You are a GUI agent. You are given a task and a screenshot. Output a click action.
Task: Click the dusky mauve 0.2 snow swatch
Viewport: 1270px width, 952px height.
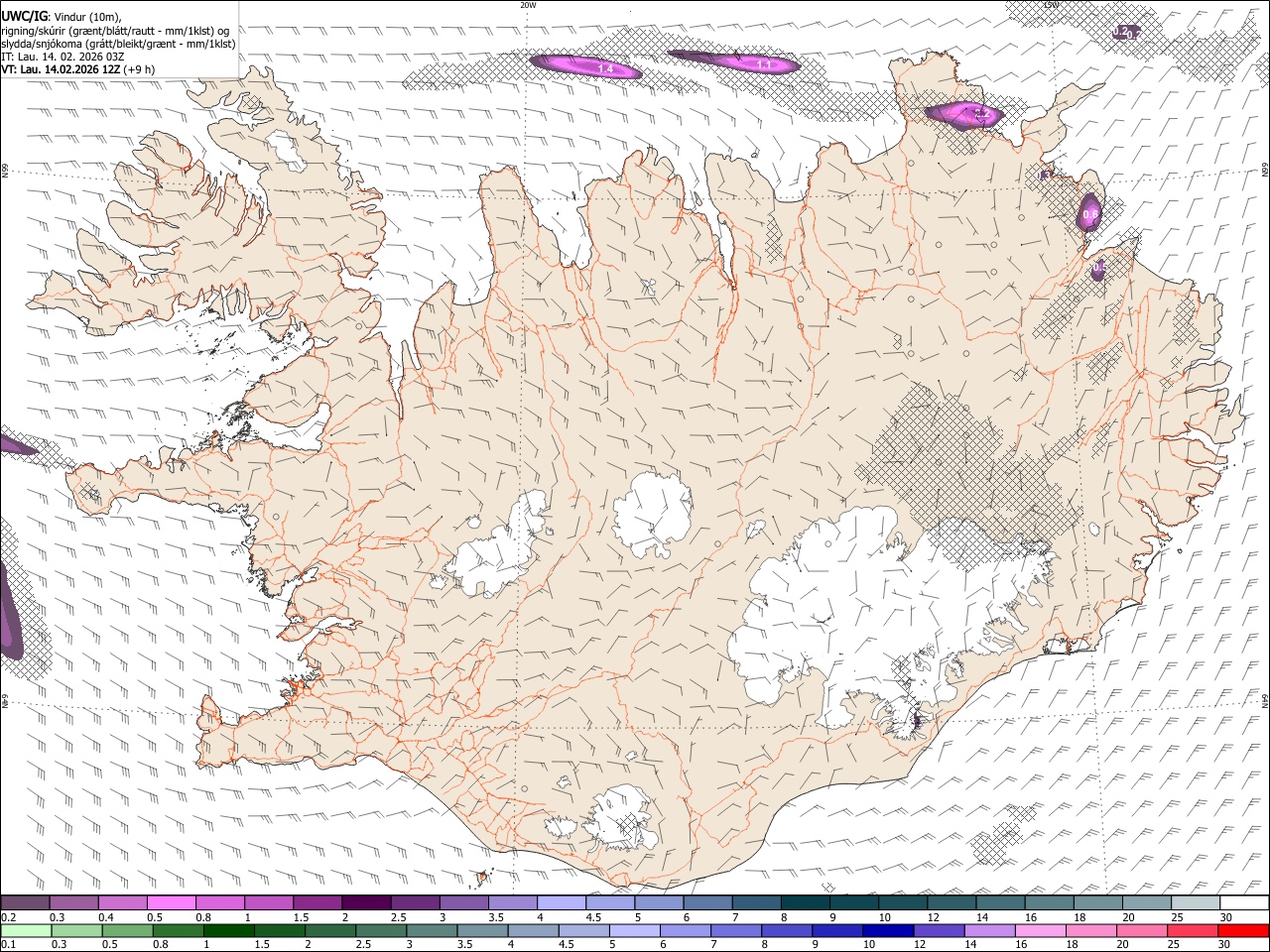coord(25,903)
